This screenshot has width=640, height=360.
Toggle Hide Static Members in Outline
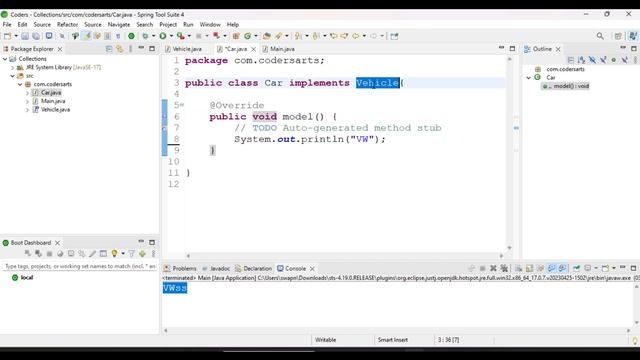[x=603, y=60]
